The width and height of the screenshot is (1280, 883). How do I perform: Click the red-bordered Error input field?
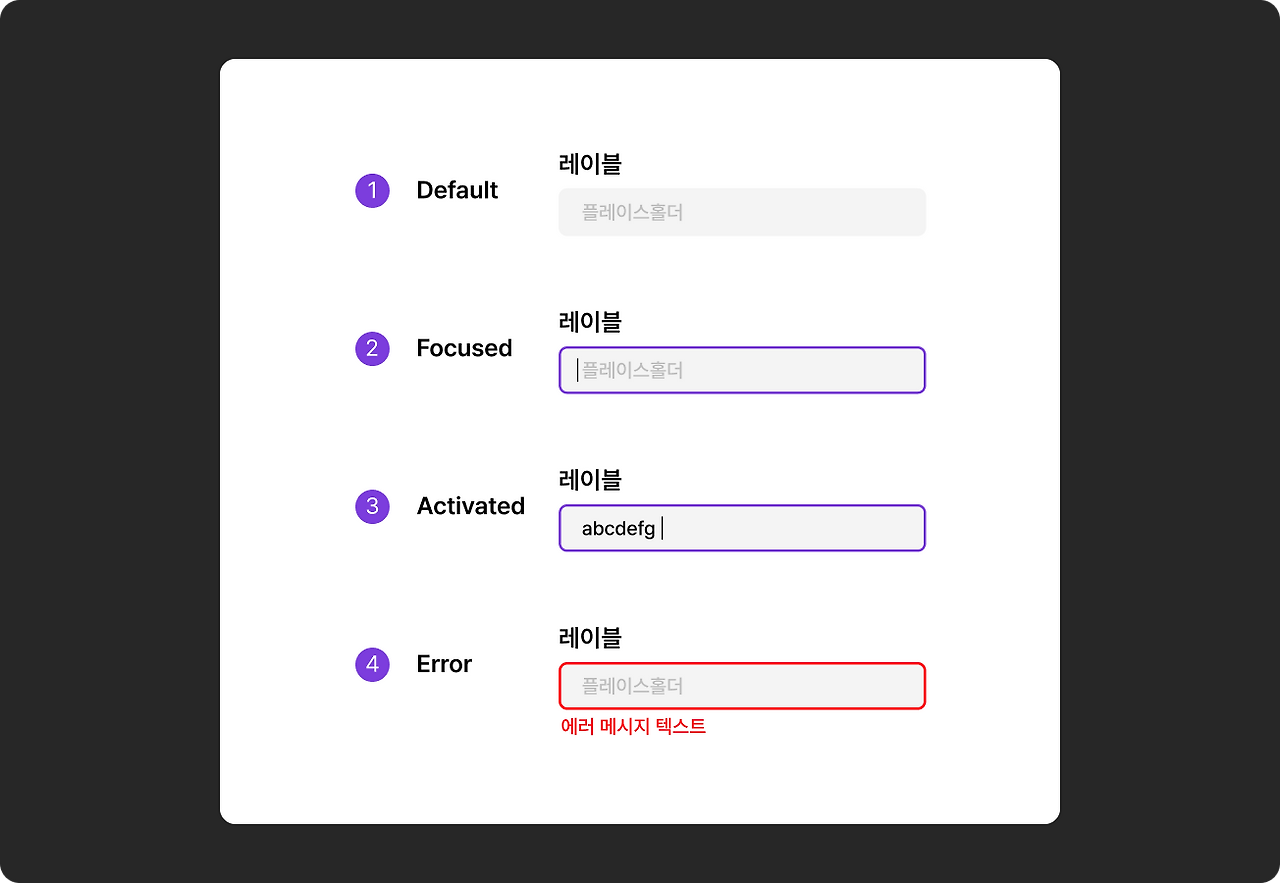tap(741, 686)
